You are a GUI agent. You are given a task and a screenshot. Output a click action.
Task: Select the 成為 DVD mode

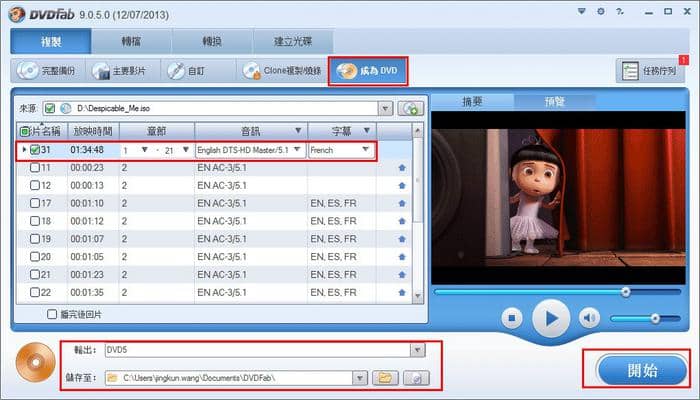click(368, 71)
